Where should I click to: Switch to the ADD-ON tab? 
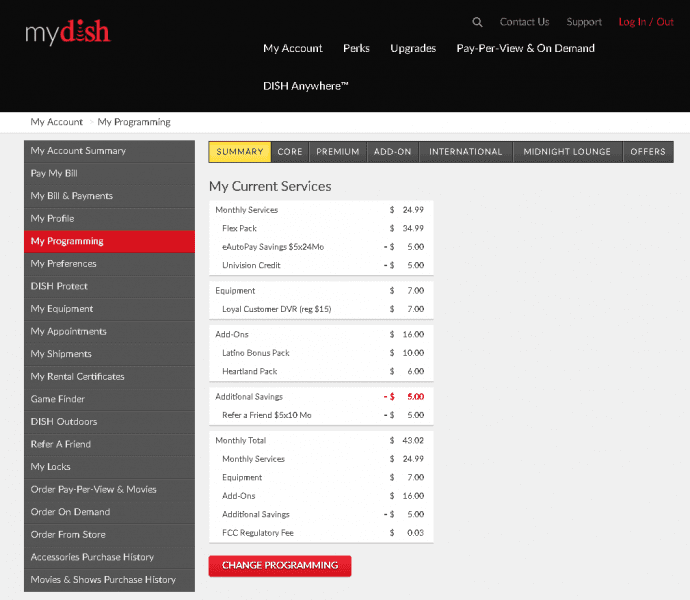(x=393, y=152)
